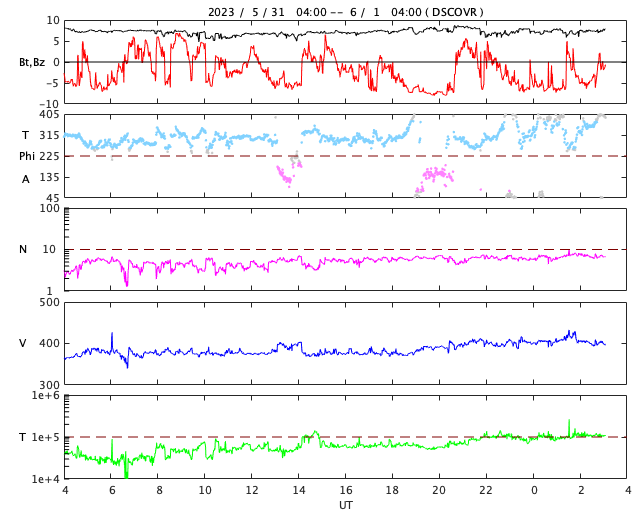This screenshot has height=512, width=640.
Task: Click the "1e+5" temperature tick label
Action: [x=45, y=437]
